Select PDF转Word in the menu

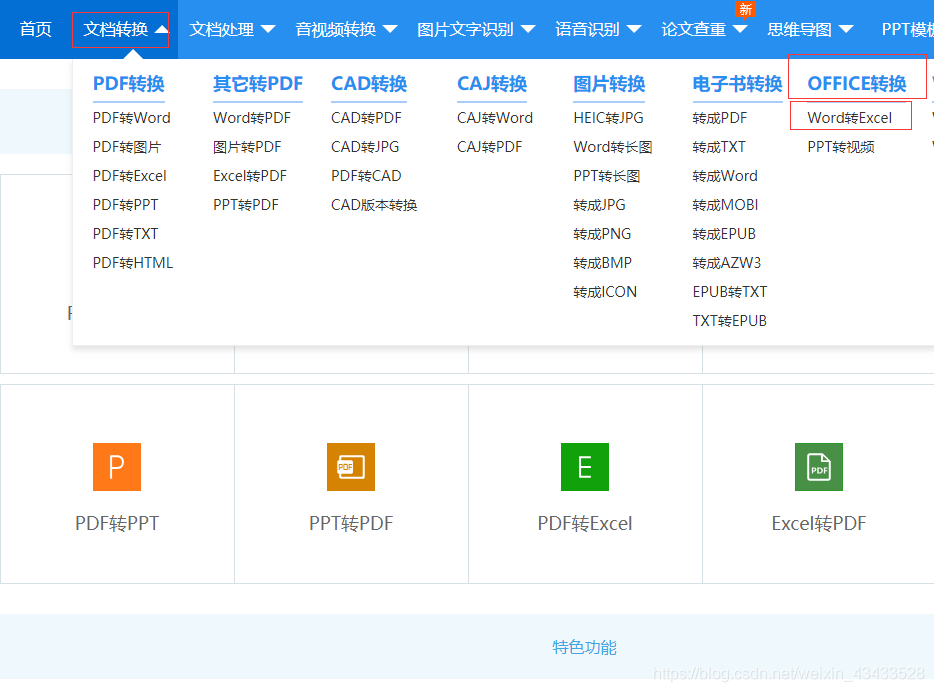pyautogui.click(x=132, y=118)
